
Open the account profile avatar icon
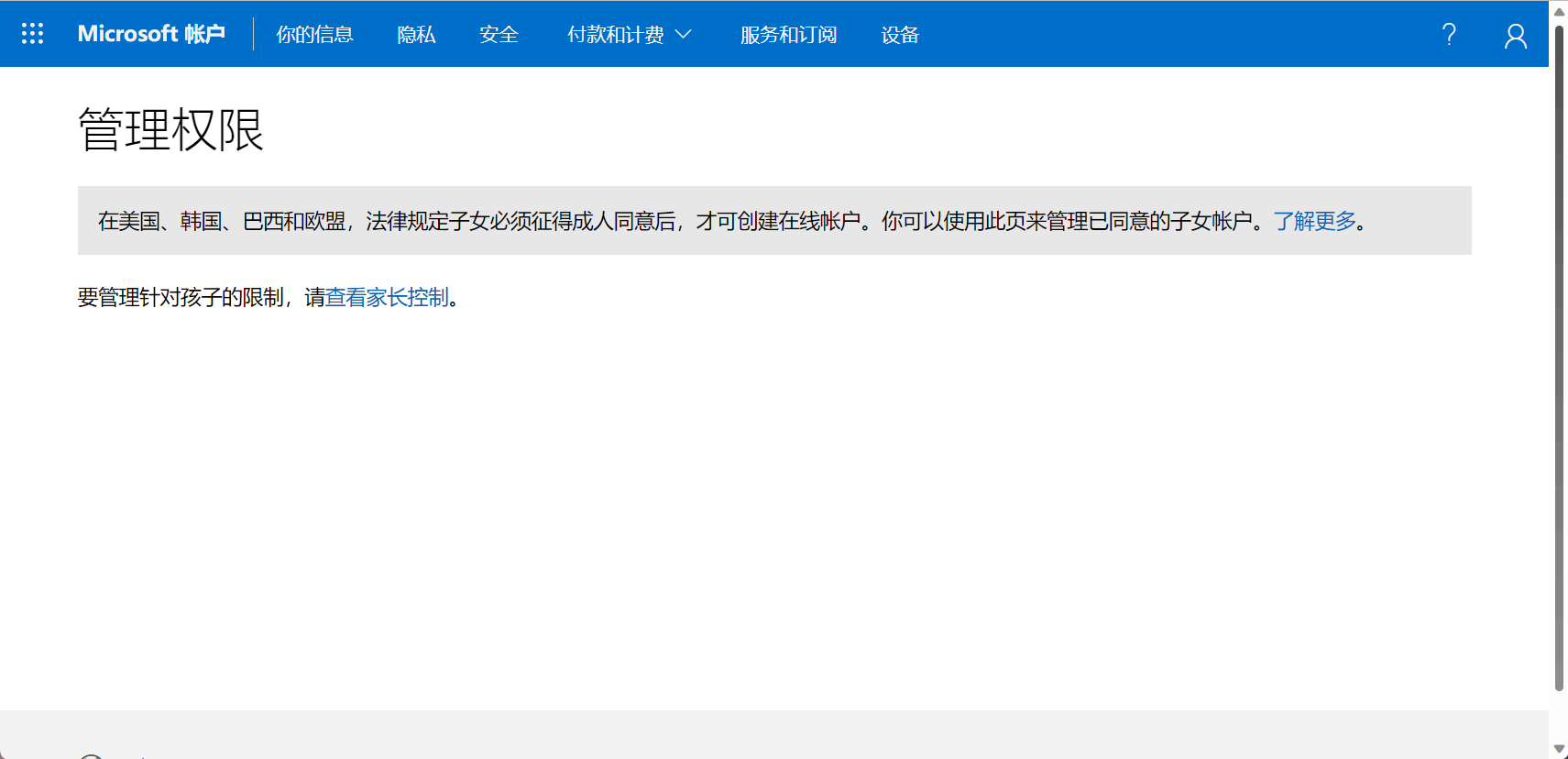pos(1516,35)
